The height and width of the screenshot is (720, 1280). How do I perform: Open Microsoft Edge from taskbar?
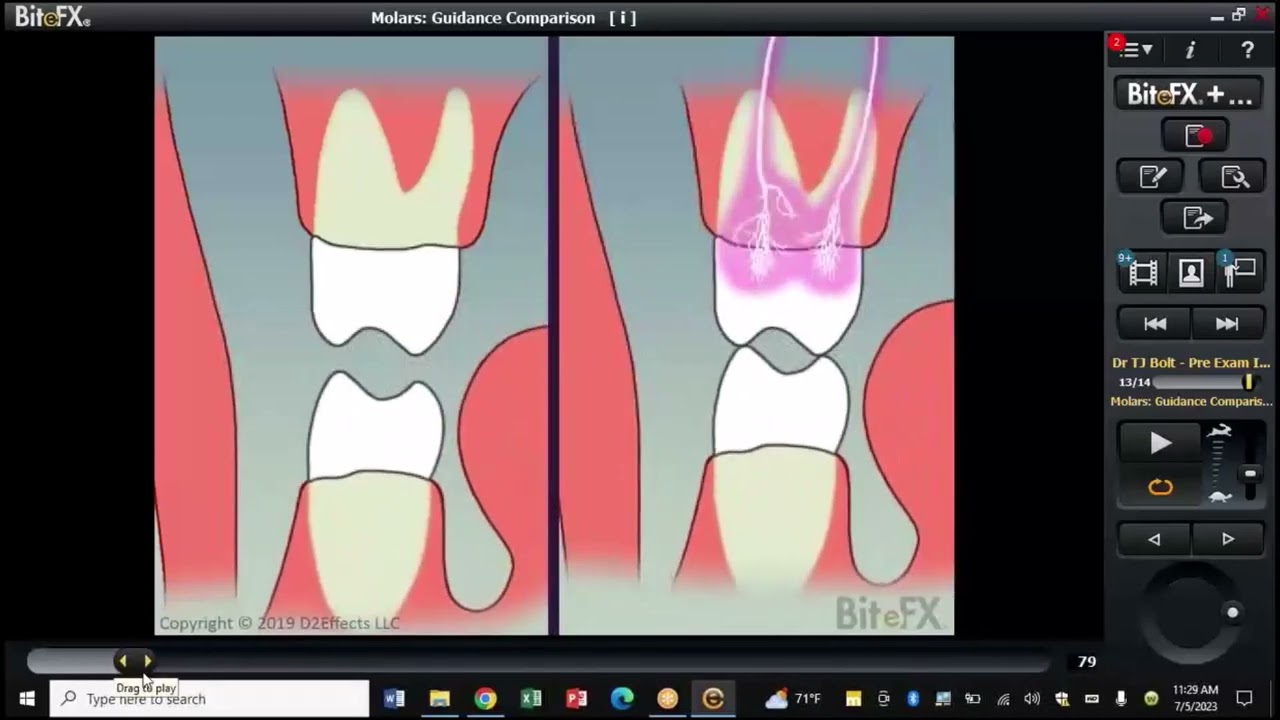click(622, 699)
